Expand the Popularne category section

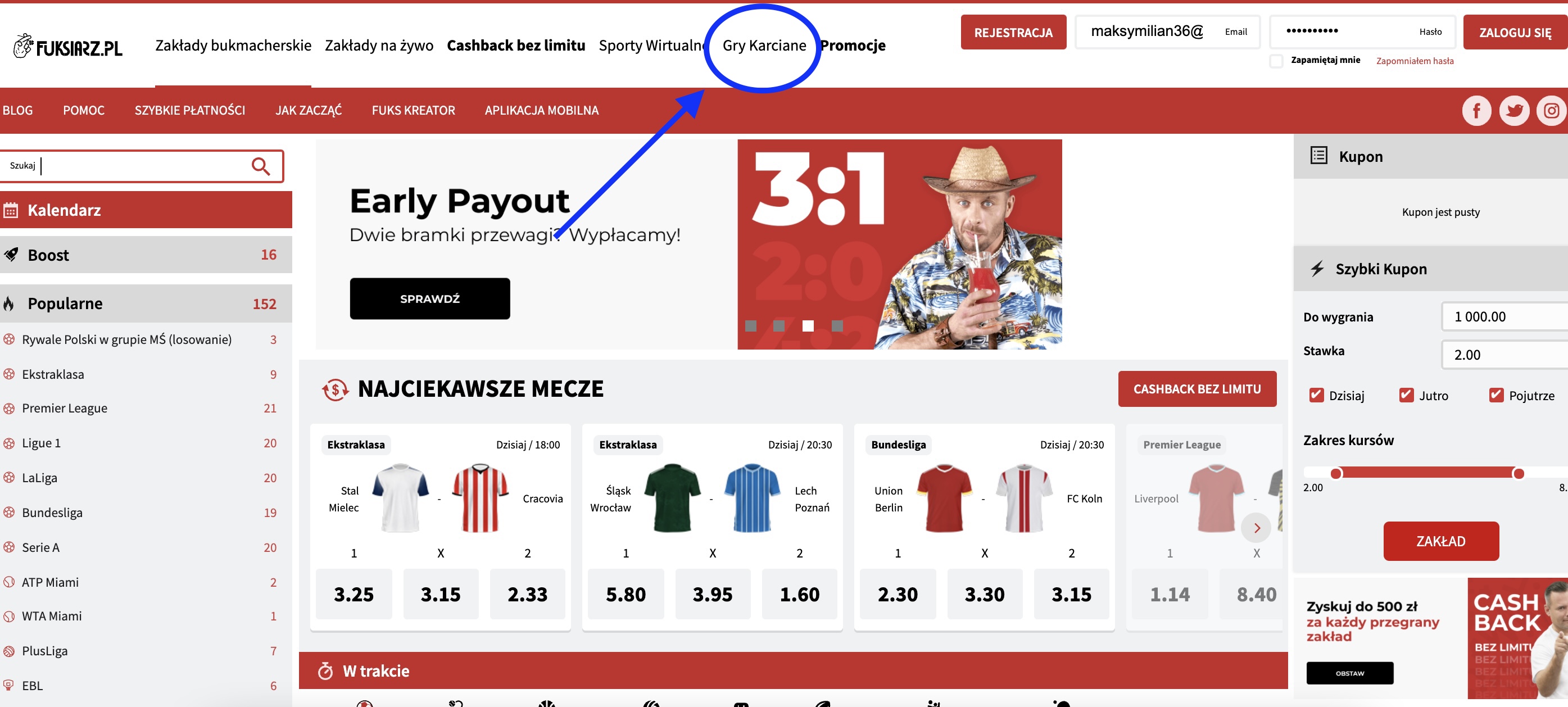tap(146, 303)
